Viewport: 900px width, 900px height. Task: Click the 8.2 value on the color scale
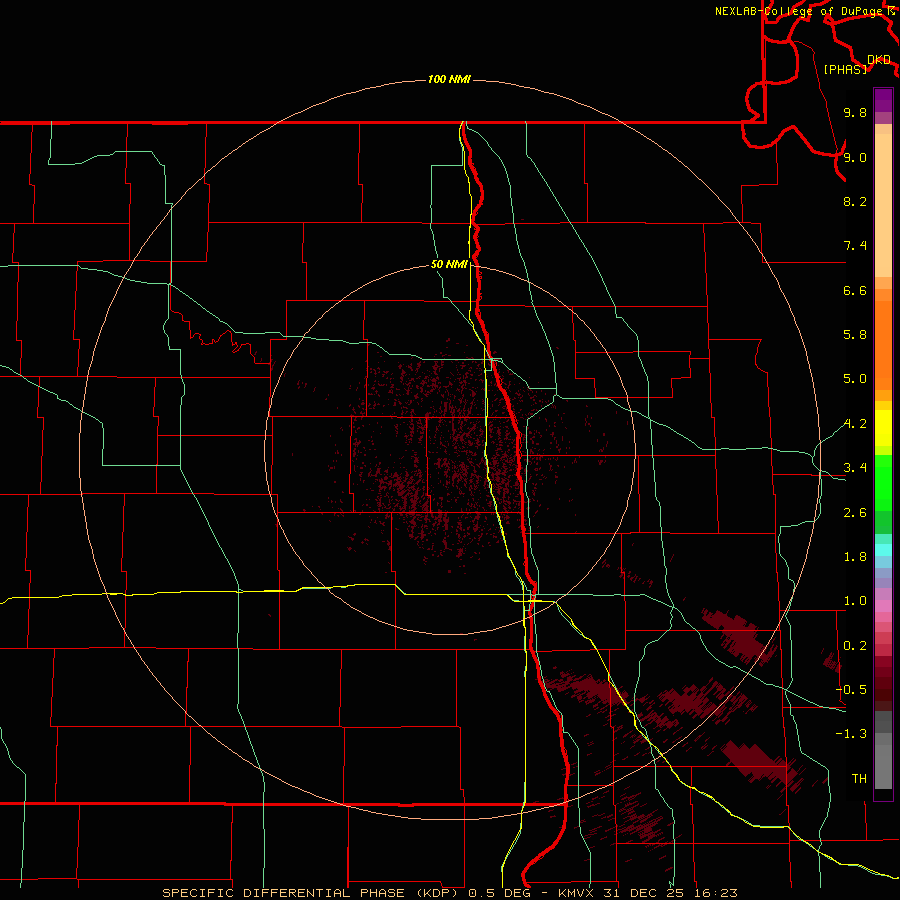[855, 201]
